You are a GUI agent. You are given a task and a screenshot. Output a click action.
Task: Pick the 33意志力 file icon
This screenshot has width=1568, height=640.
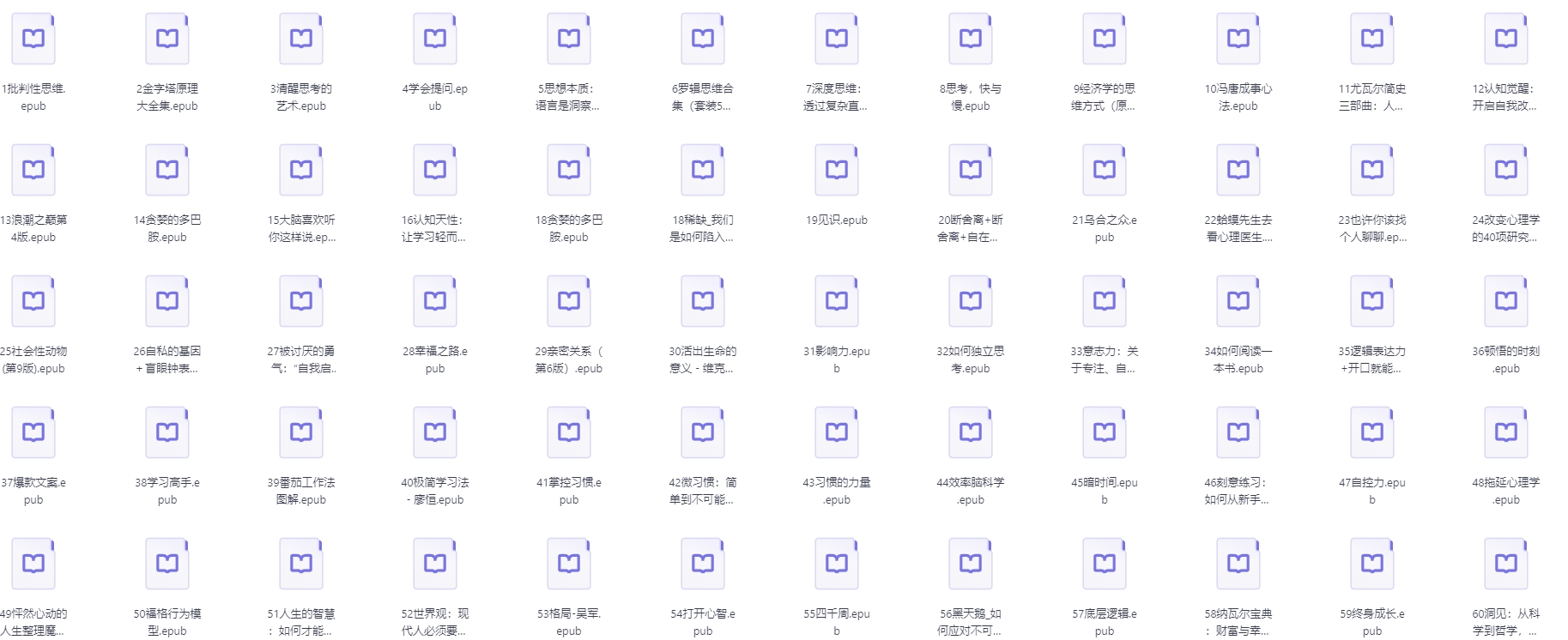tap(1105, 301)
